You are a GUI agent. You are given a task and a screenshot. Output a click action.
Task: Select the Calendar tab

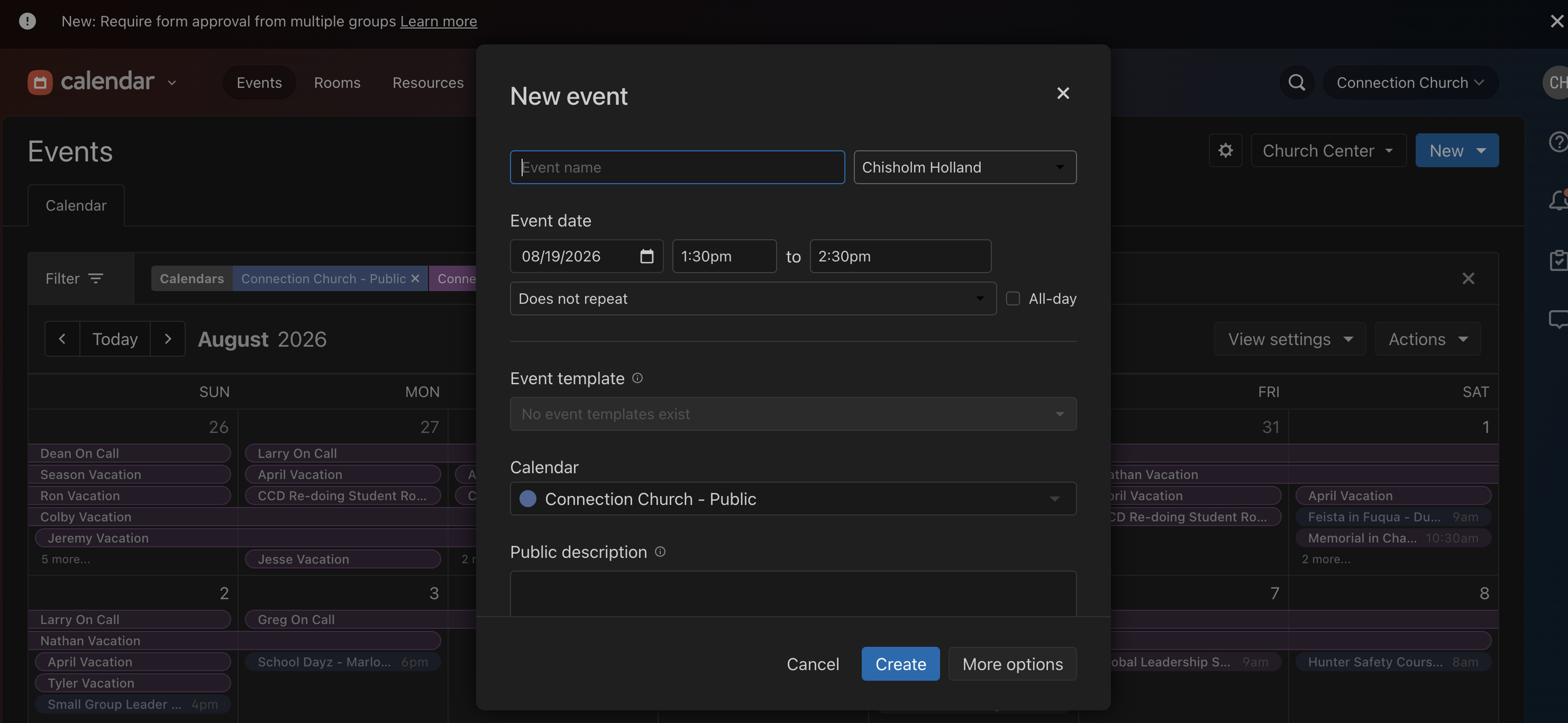76,205
